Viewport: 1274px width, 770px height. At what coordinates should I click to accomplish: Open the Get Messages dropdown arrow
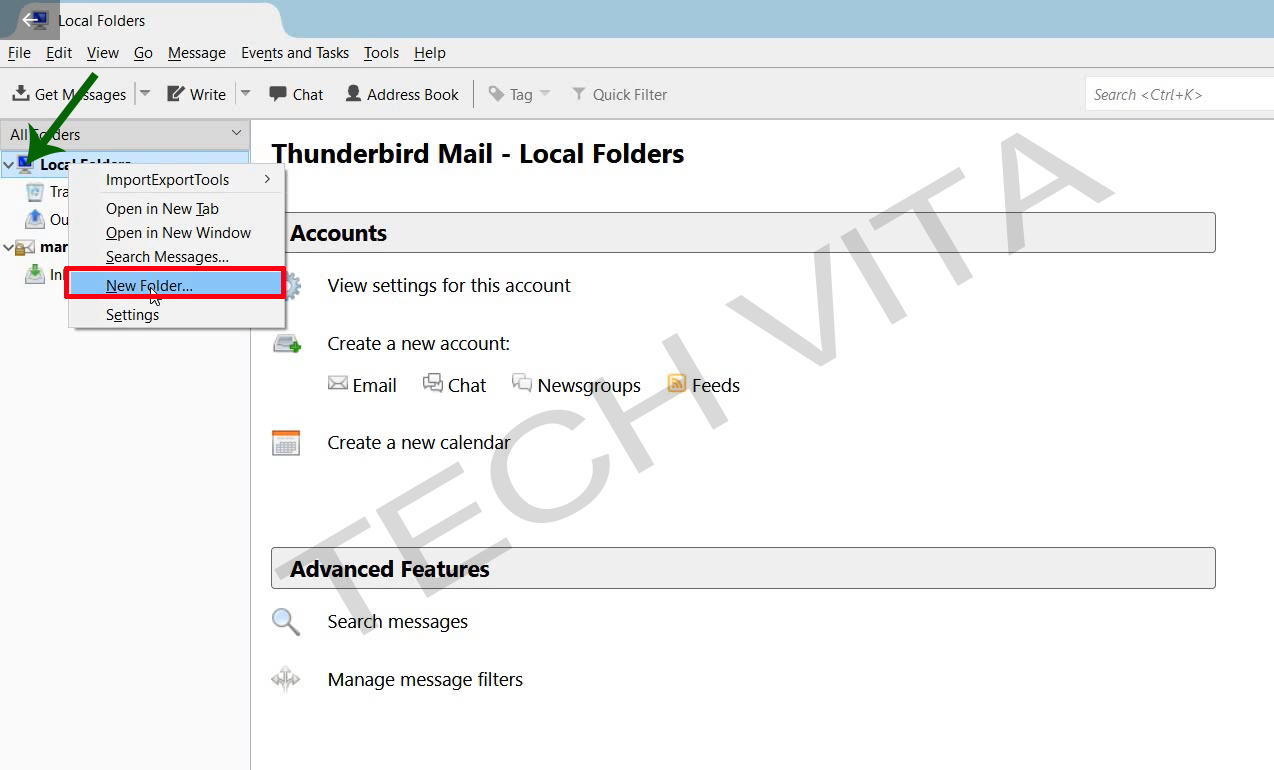(145, 94)
